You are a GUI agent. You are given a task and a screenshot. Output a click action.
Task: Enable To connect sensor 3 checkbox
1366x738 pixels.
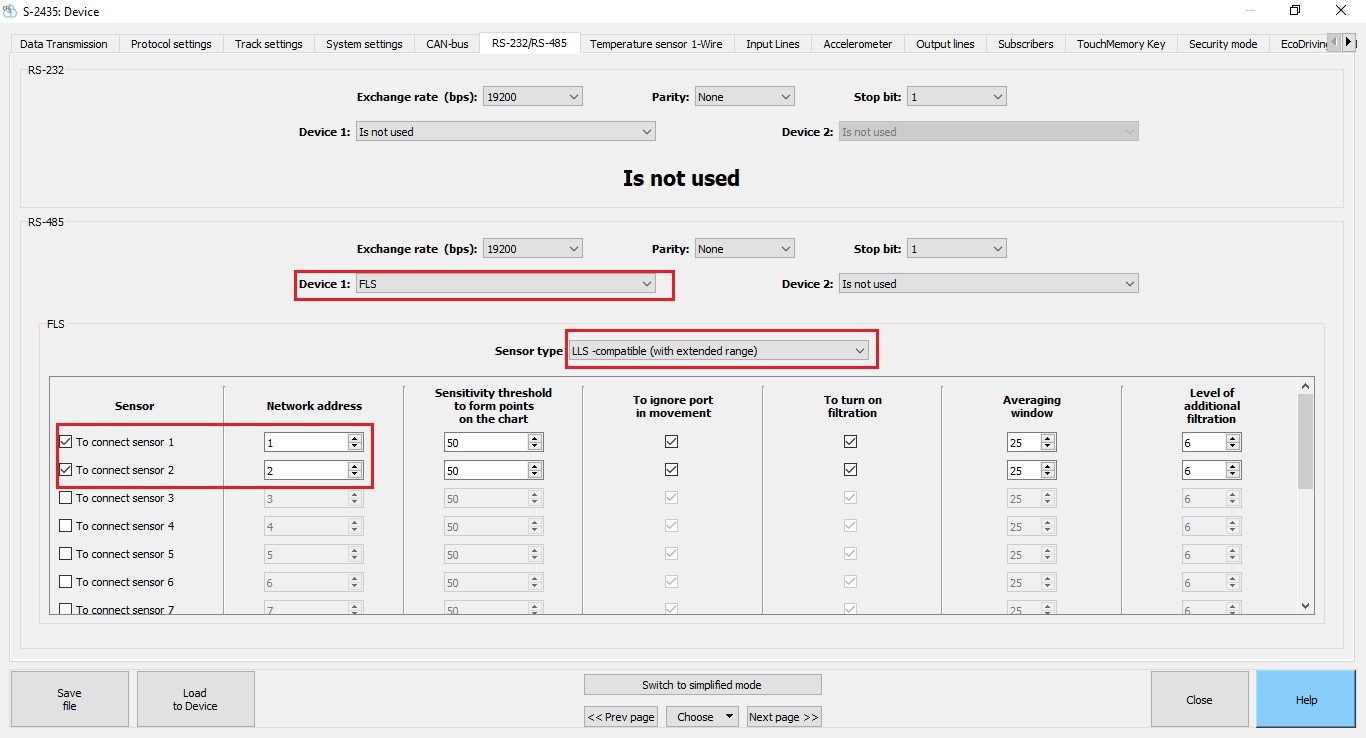click(66, 498)
